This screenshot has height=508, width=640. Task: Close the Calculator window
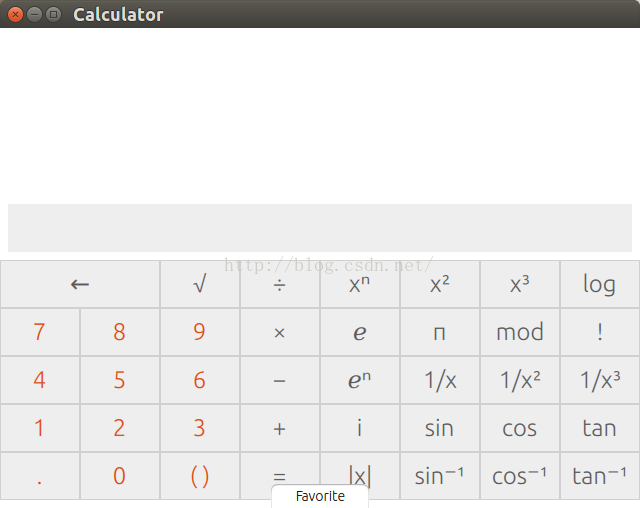pos(16,15)
